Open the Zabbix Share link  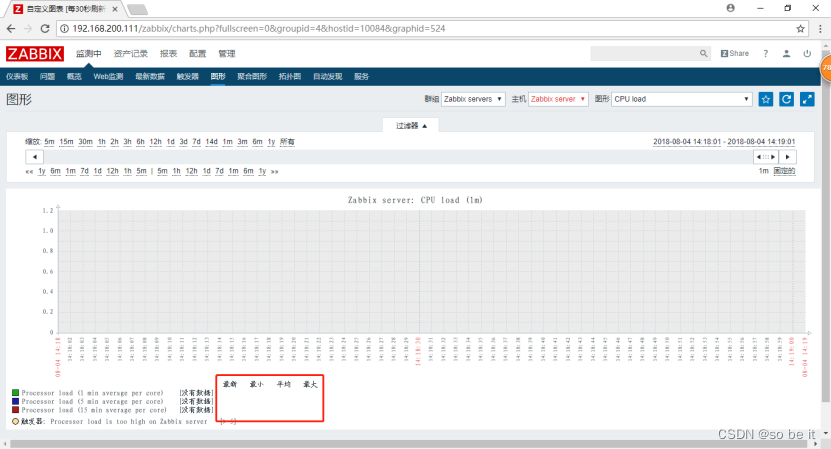735,54
